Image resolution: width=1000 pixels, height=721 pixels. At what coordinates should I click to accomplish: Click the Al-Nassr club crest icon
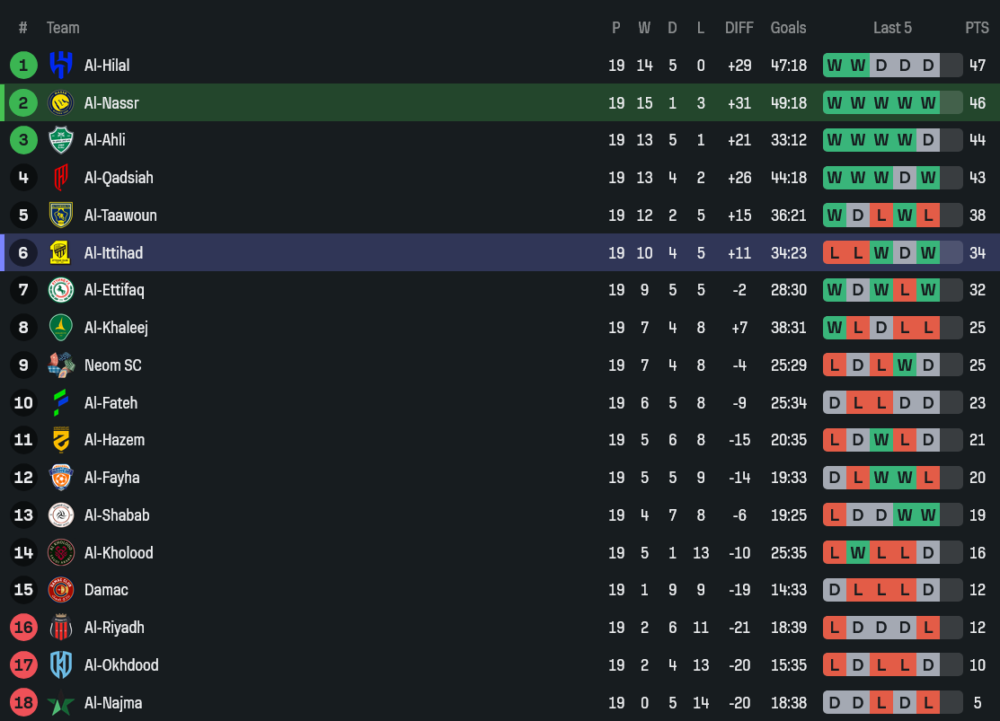click(x=61, y=103)
